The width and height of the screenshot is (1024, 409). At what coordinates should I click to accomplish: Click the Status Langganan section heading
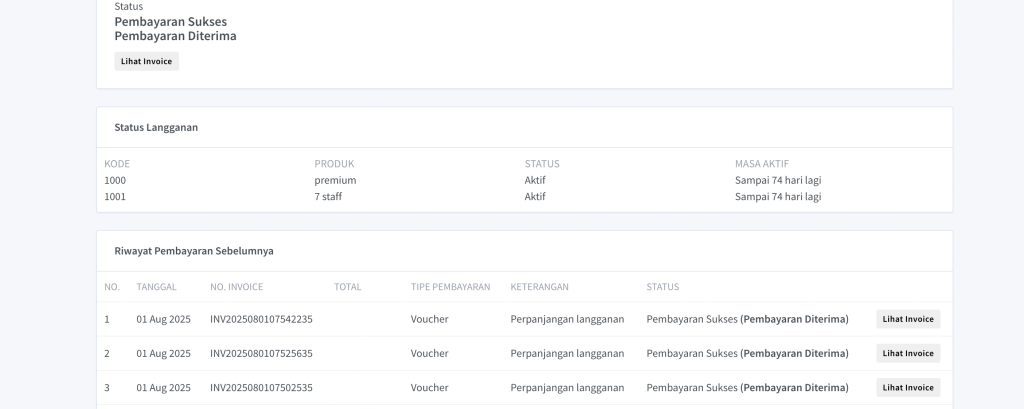click(x=156, y=127)
